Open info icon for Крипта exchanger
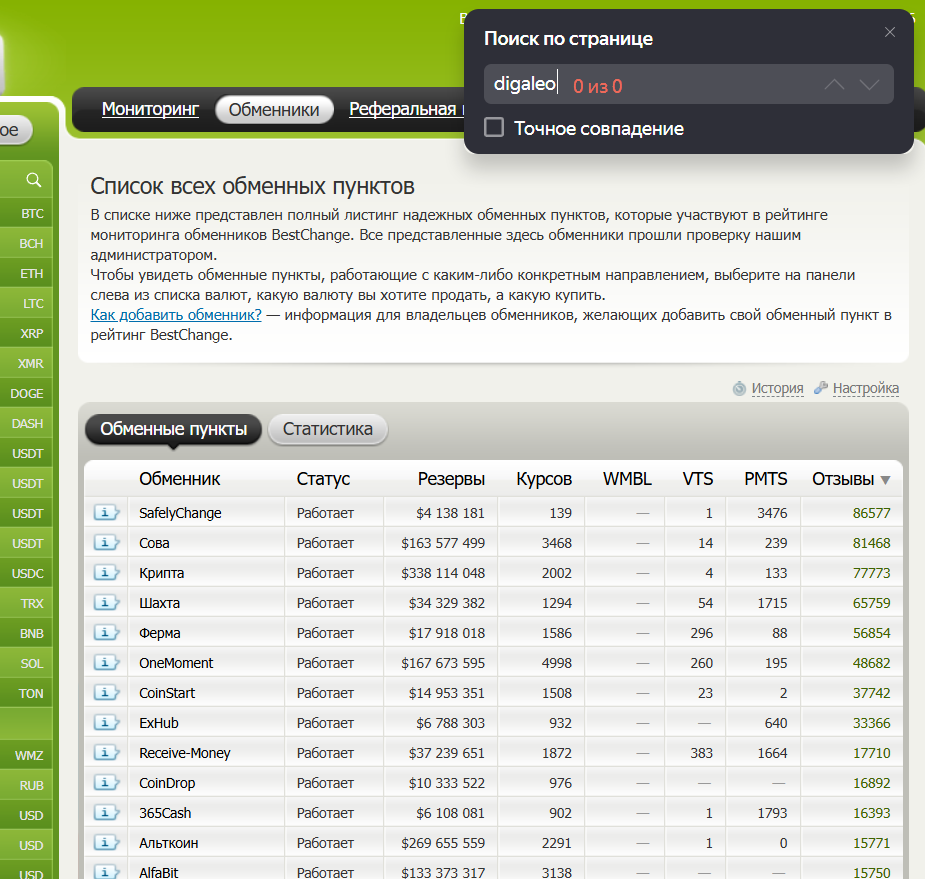The image size is (925, 879). 106,573
